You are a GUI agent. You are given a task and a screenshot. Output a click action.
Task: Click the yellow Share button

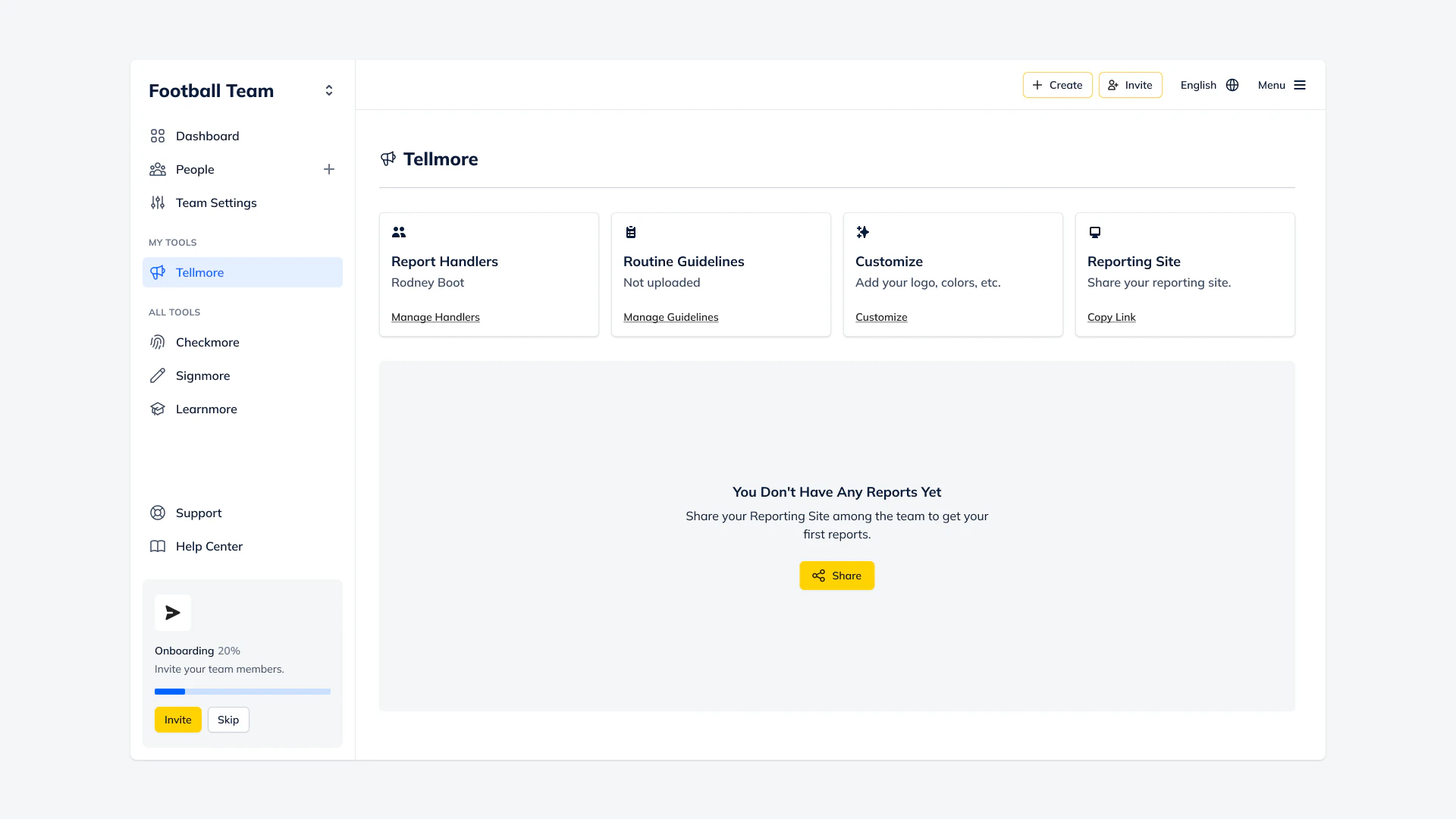point(837,576)
